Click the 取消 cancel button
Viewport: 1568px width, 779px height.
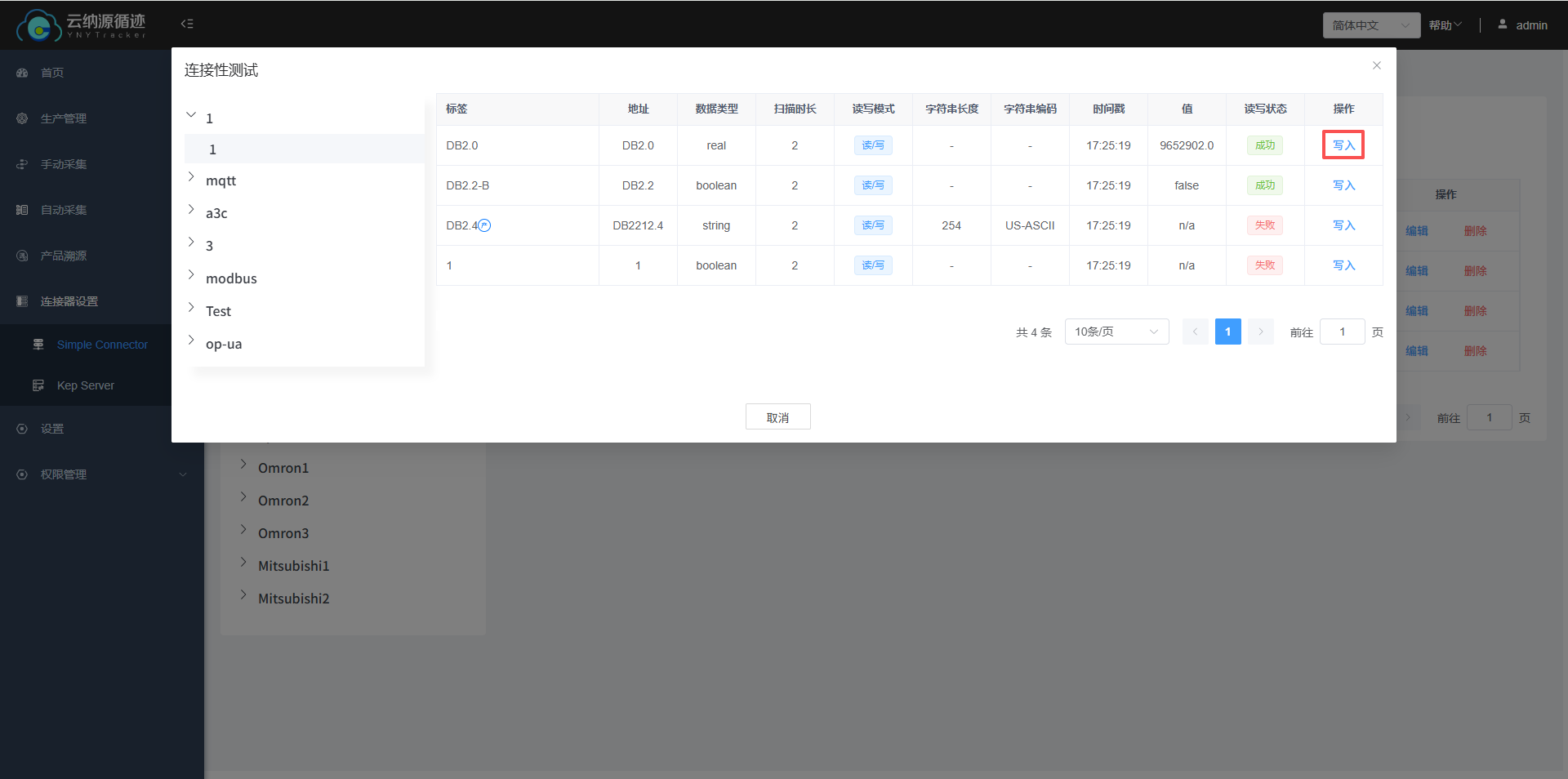click(x=777, y=417)
